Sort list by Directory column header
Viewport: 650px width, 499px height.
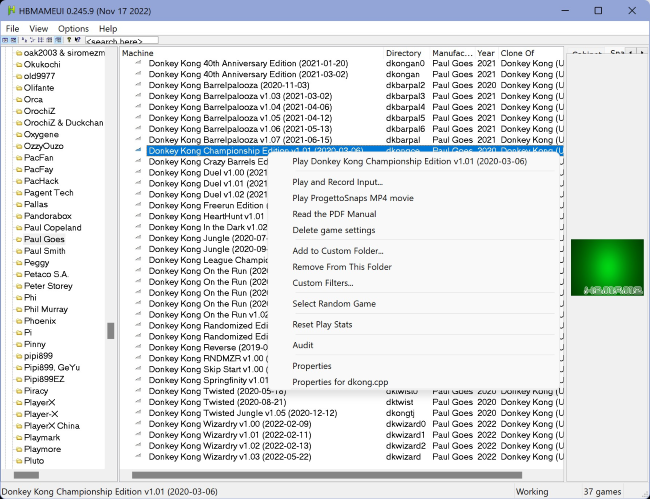click(x=404, y=53)
